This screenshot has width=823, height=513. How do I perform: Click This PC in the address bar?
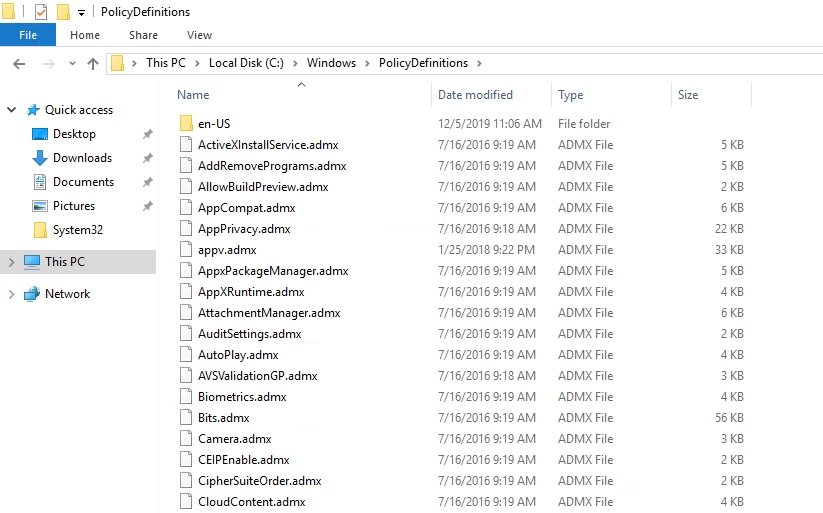tap(166, 63)
